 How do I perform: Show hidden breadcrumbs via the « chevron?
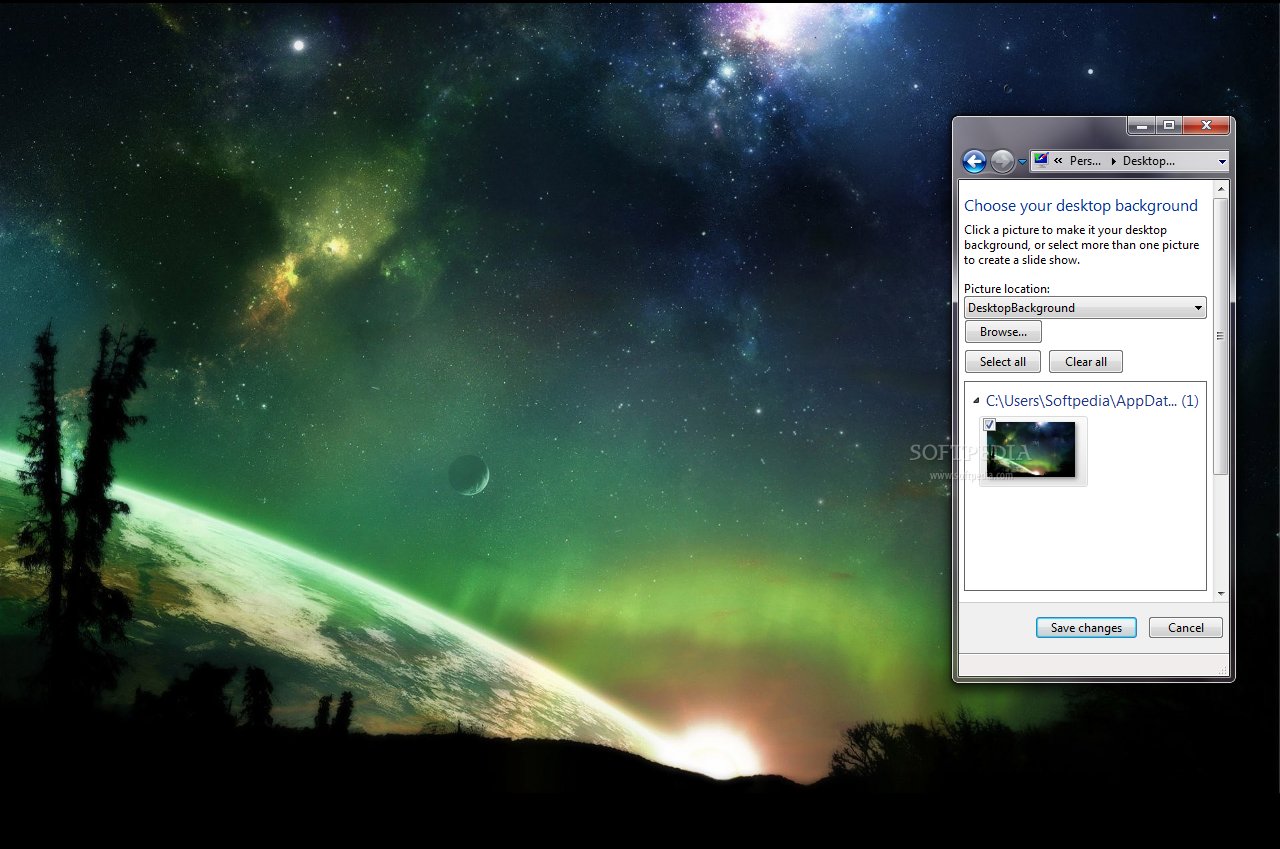coord(1058,161)
